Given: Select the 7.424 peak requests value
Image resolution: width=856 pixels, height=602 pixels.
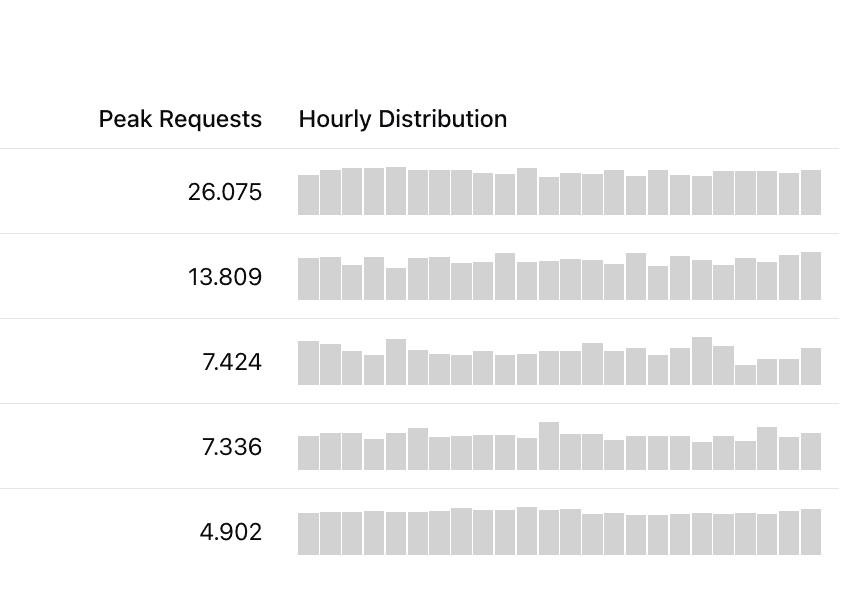Looking at the screenshot, I should (232, 362).
